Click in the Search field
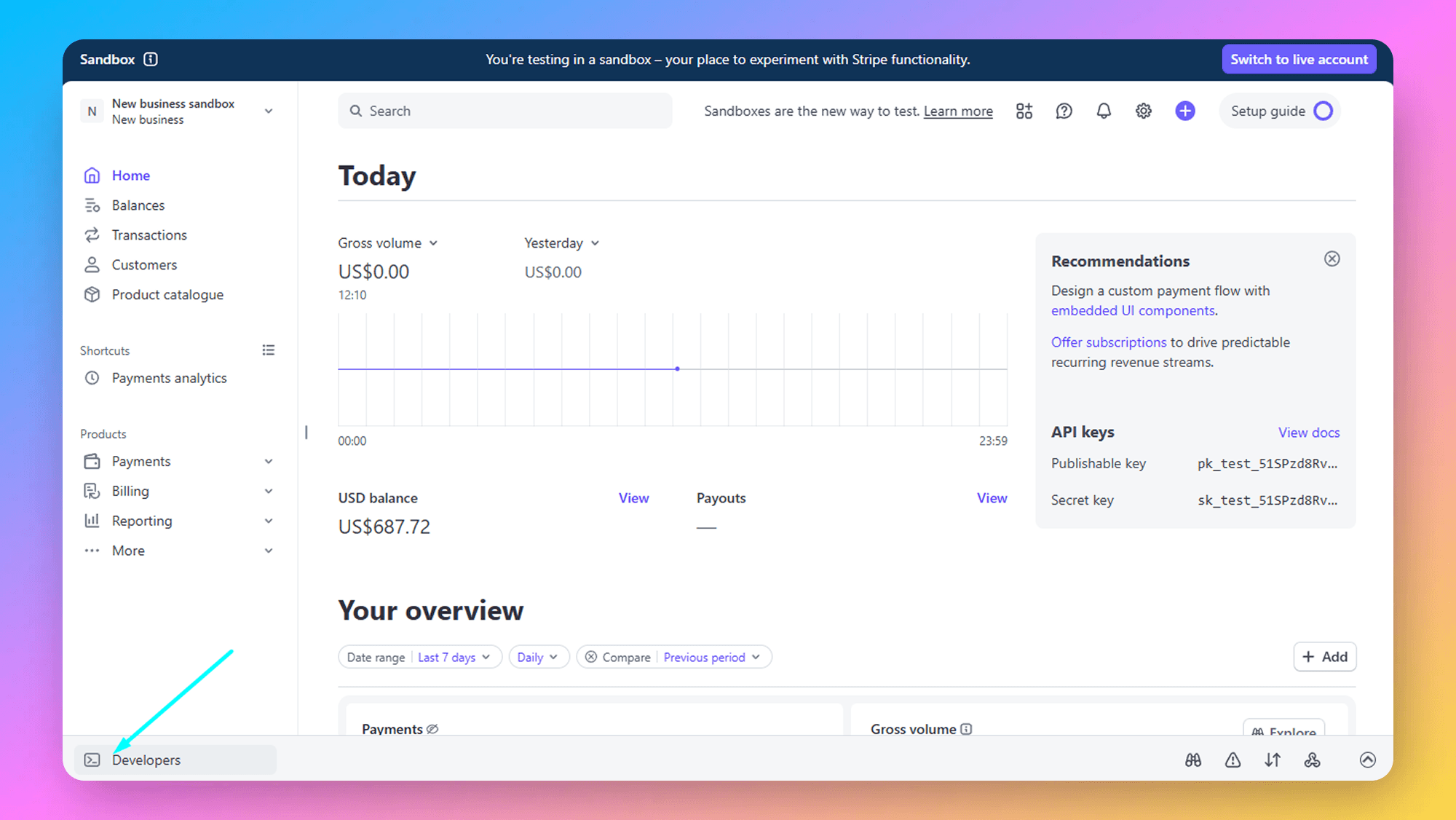 click(505, 111)
